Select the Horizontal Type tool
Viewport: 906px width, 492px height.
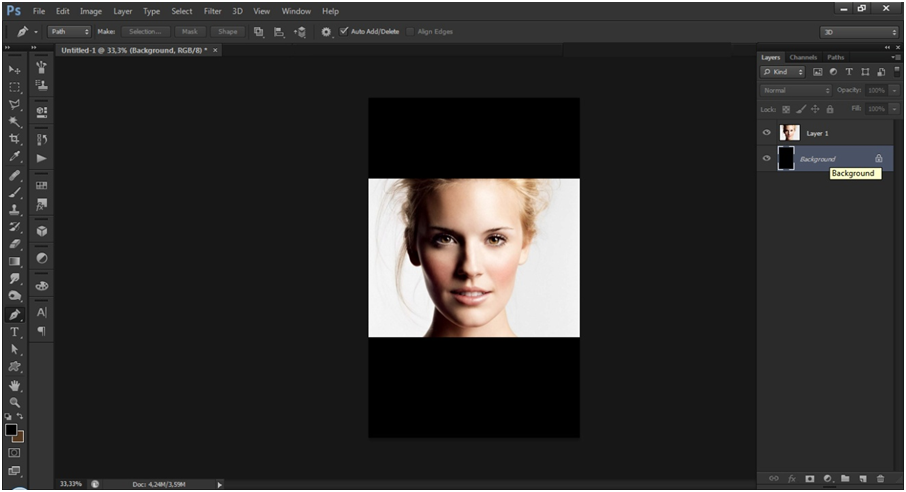coord(15,332)
